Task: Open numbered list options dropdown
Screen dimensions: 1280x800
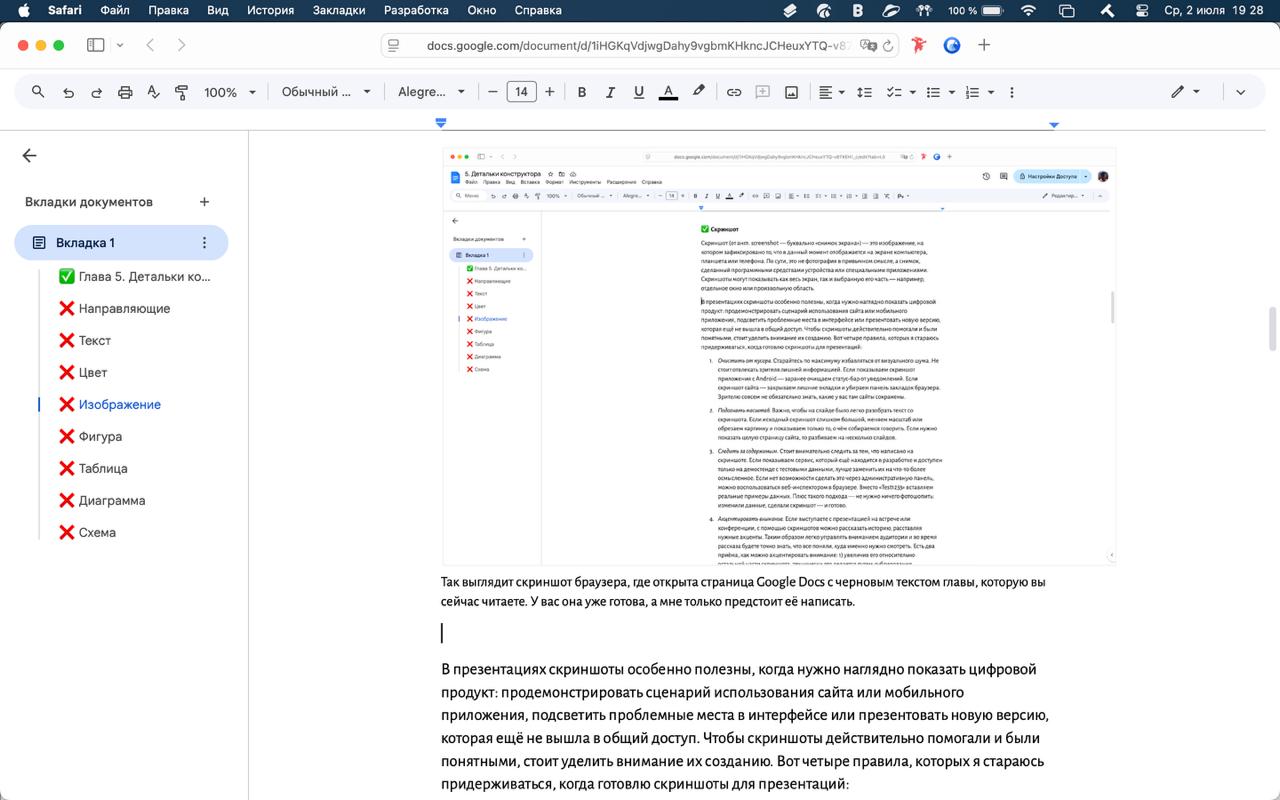Action: tap(978, 92)
